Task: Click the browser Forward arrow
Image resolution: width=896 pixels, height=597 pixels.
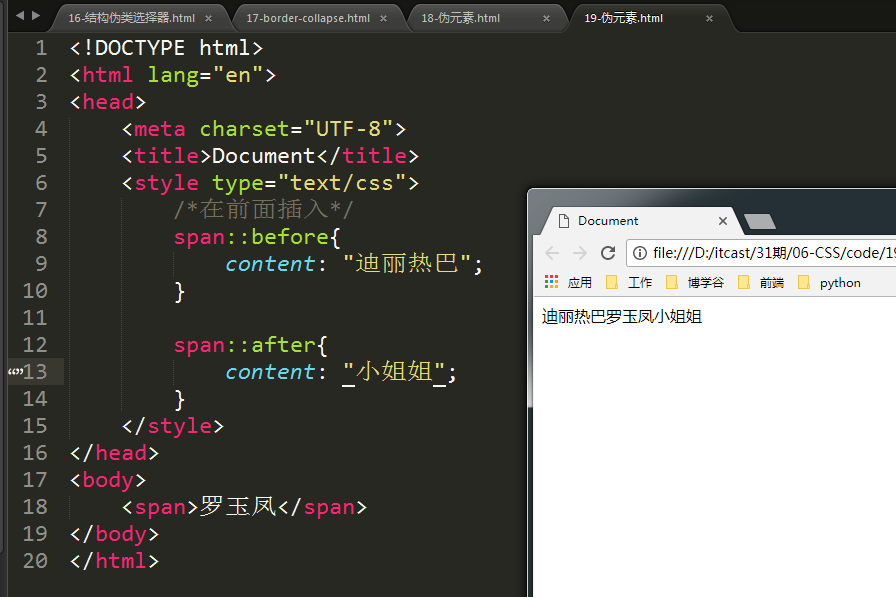Action: [x=580, y=253]
